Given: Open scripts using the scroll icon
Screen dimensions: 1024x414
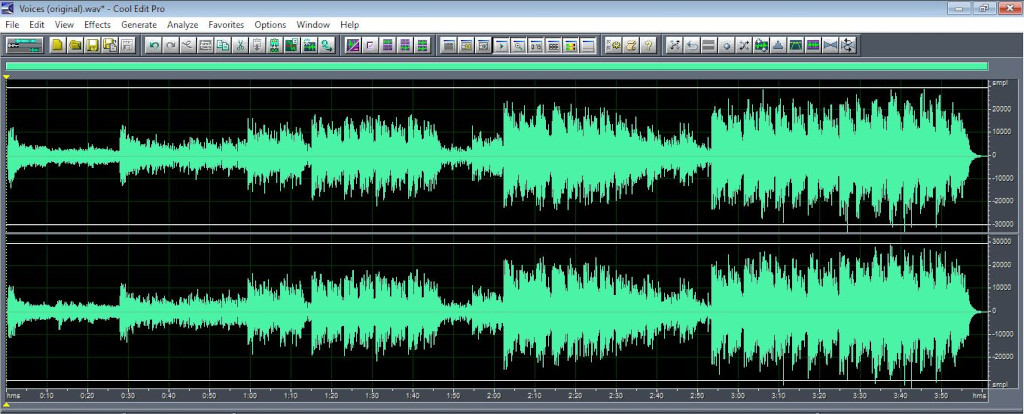Looking at the screenshot, I should [x=631, y=45].
